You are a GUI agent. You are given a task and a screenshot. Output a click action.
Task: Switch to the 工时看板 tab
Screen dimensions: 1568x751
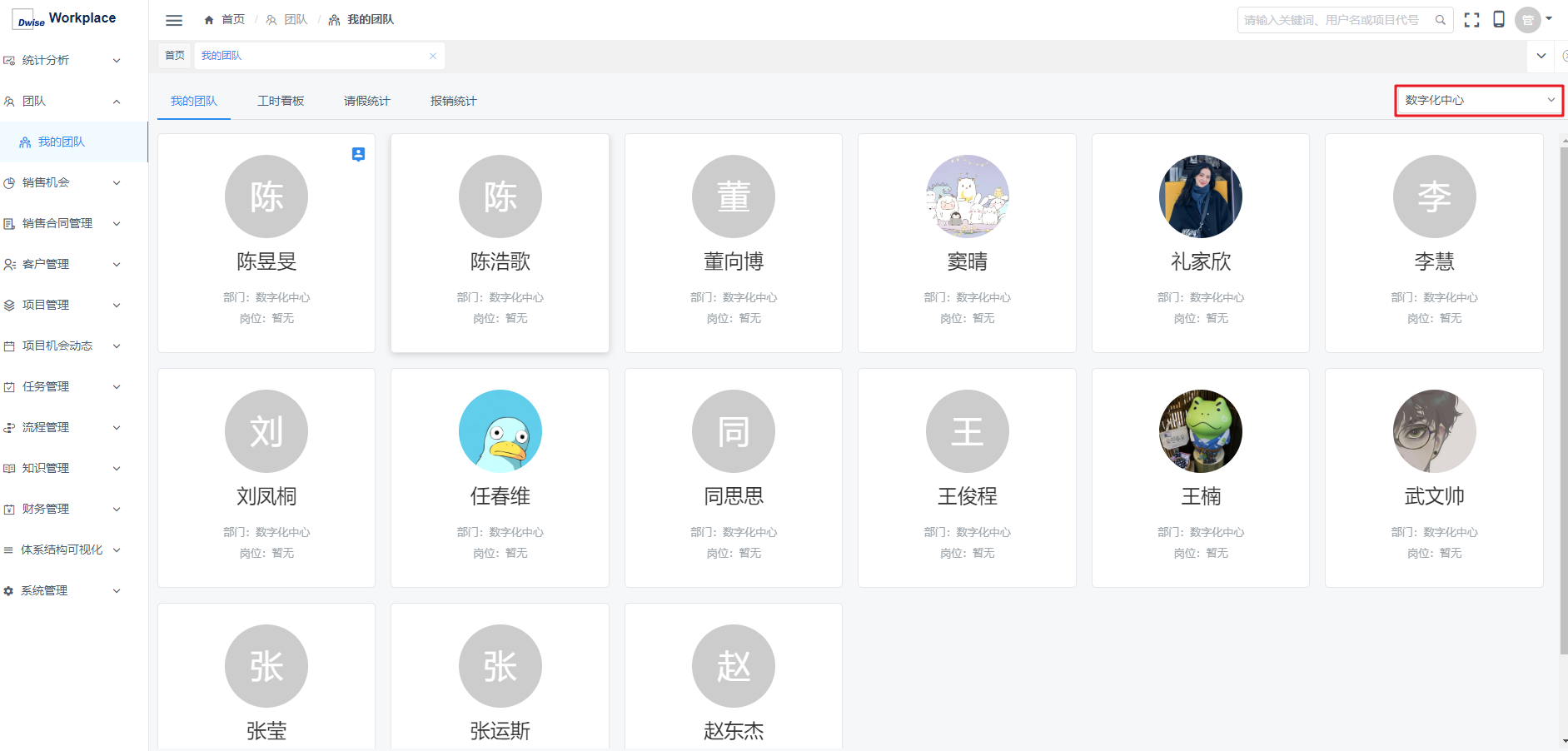coord(281,101)
